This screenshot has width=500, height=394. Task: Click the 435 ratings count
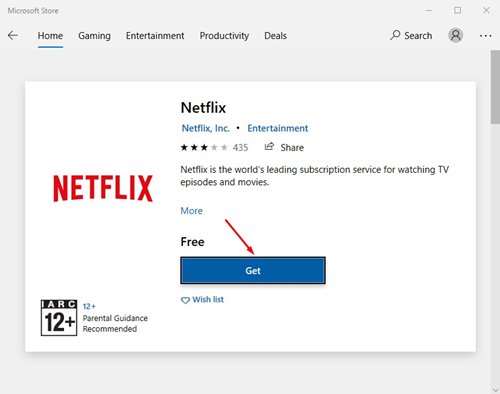pos(240,148)
